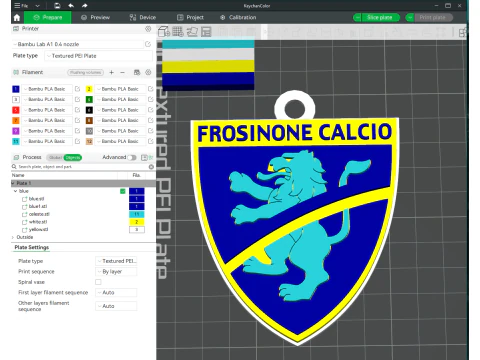
Task: Click filament 11 cyan color swatch
Action: [16, 141]
